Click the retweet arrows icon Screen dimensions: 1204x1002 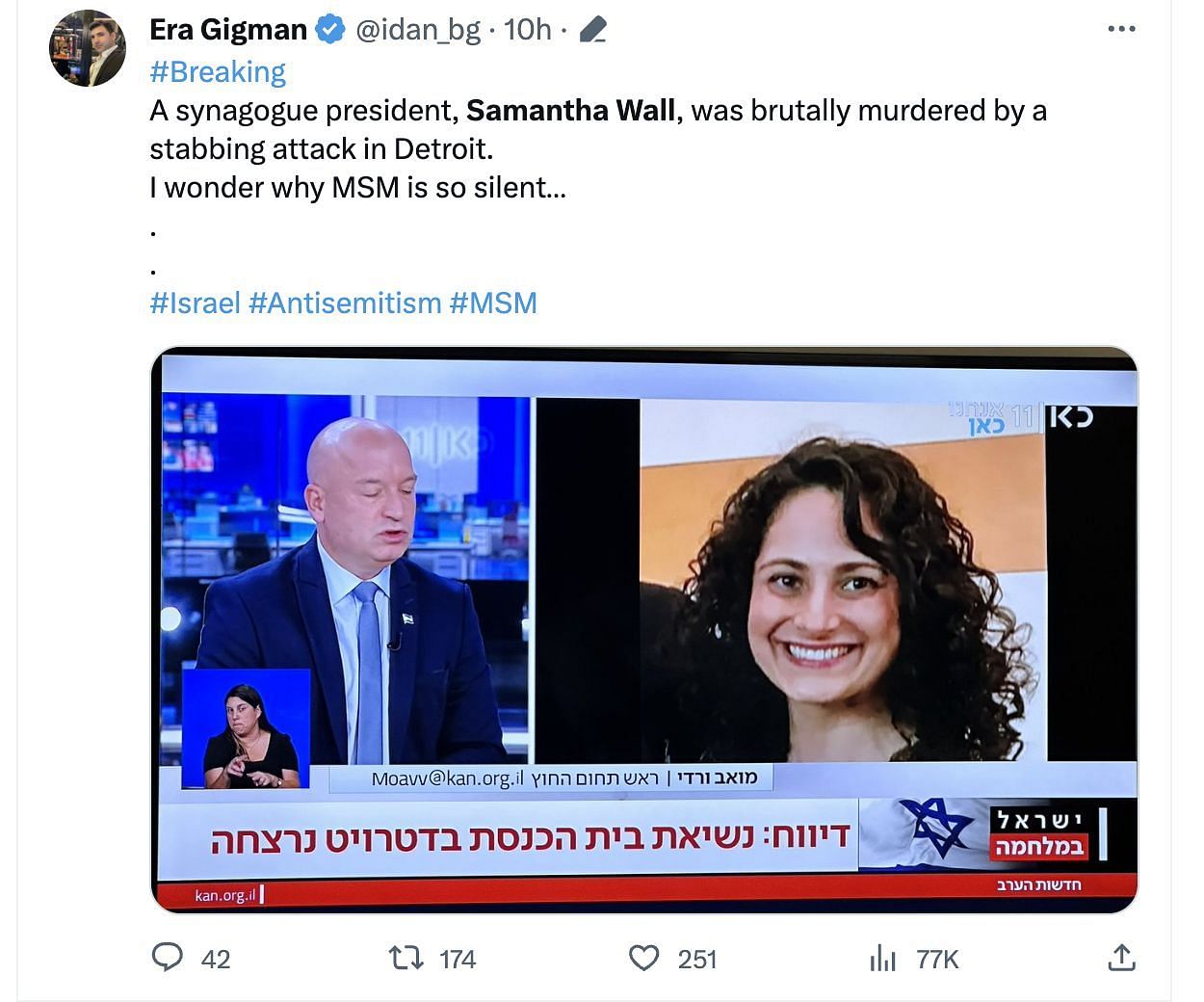(406, 958)
